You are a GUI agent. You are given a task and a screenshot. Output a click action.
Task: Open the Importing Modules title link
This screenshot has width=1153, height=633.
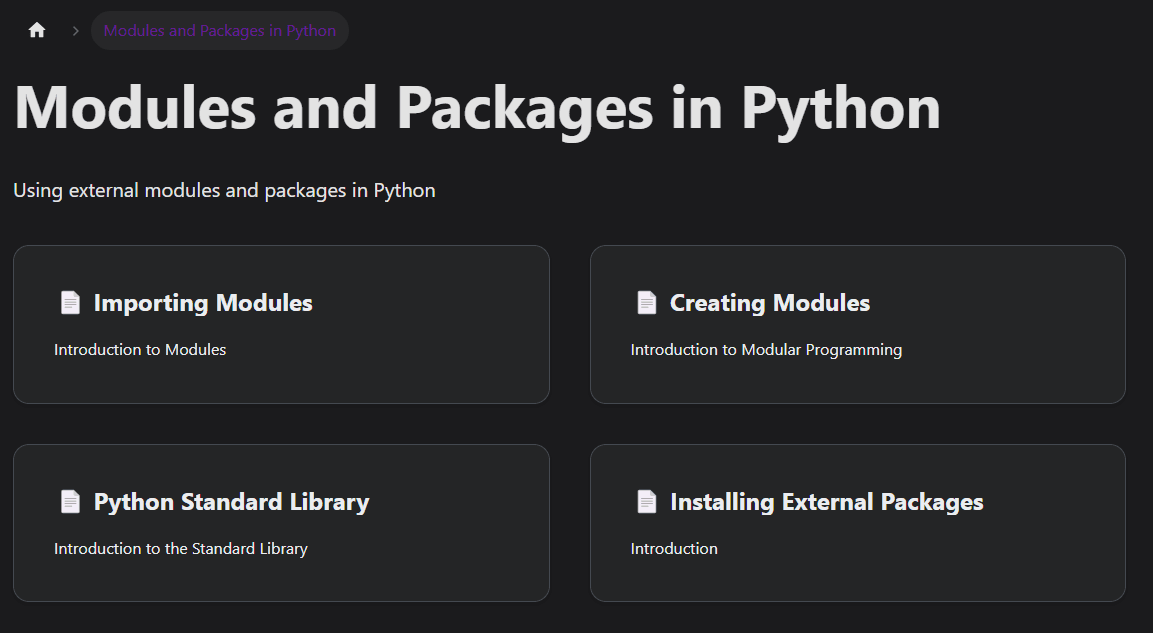click(x=203, y=303)
